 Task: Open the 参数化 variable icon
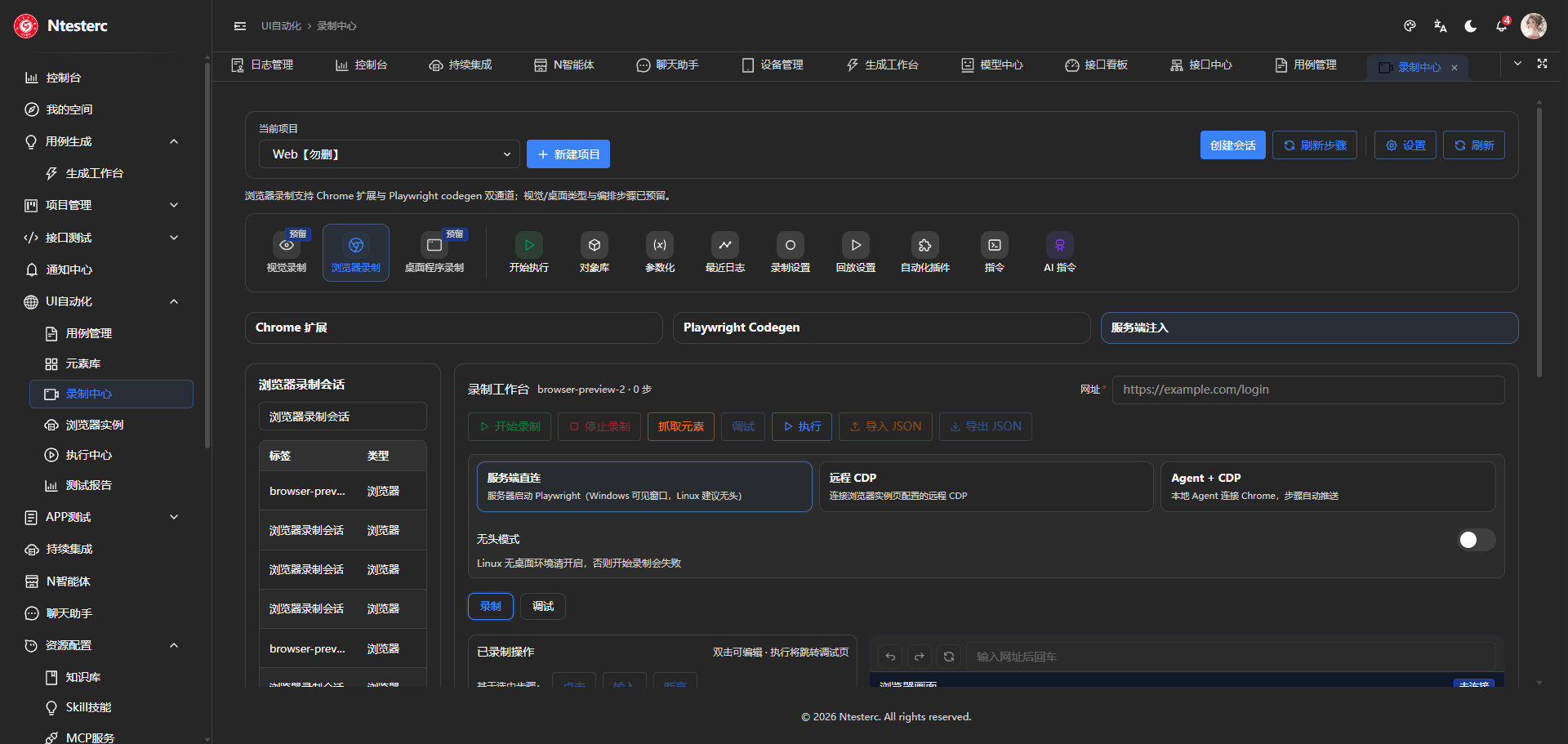click(660, 245)
